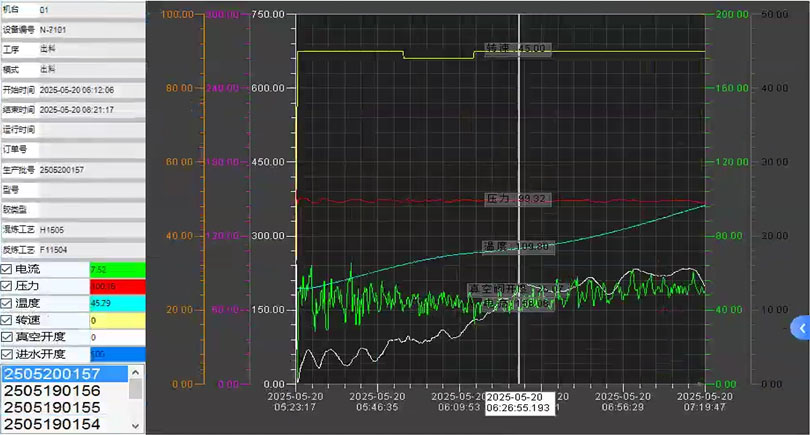Viewport: 810px width, 435px height.
Task: Select batch 2505190156 in the list
Action: click(55, 390)
